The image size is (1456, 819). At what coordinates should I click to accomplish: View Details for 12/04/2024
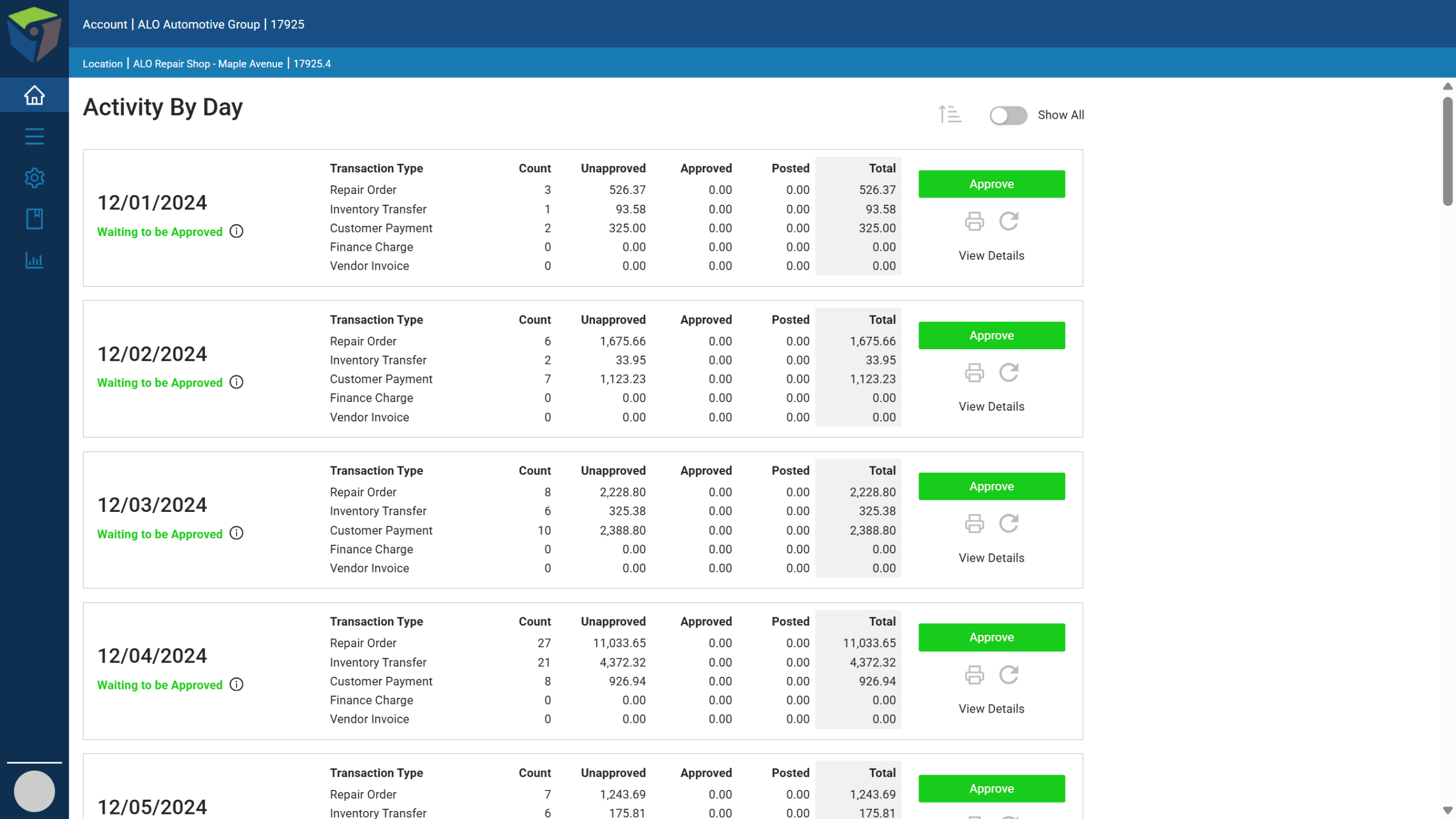[991, 709]
